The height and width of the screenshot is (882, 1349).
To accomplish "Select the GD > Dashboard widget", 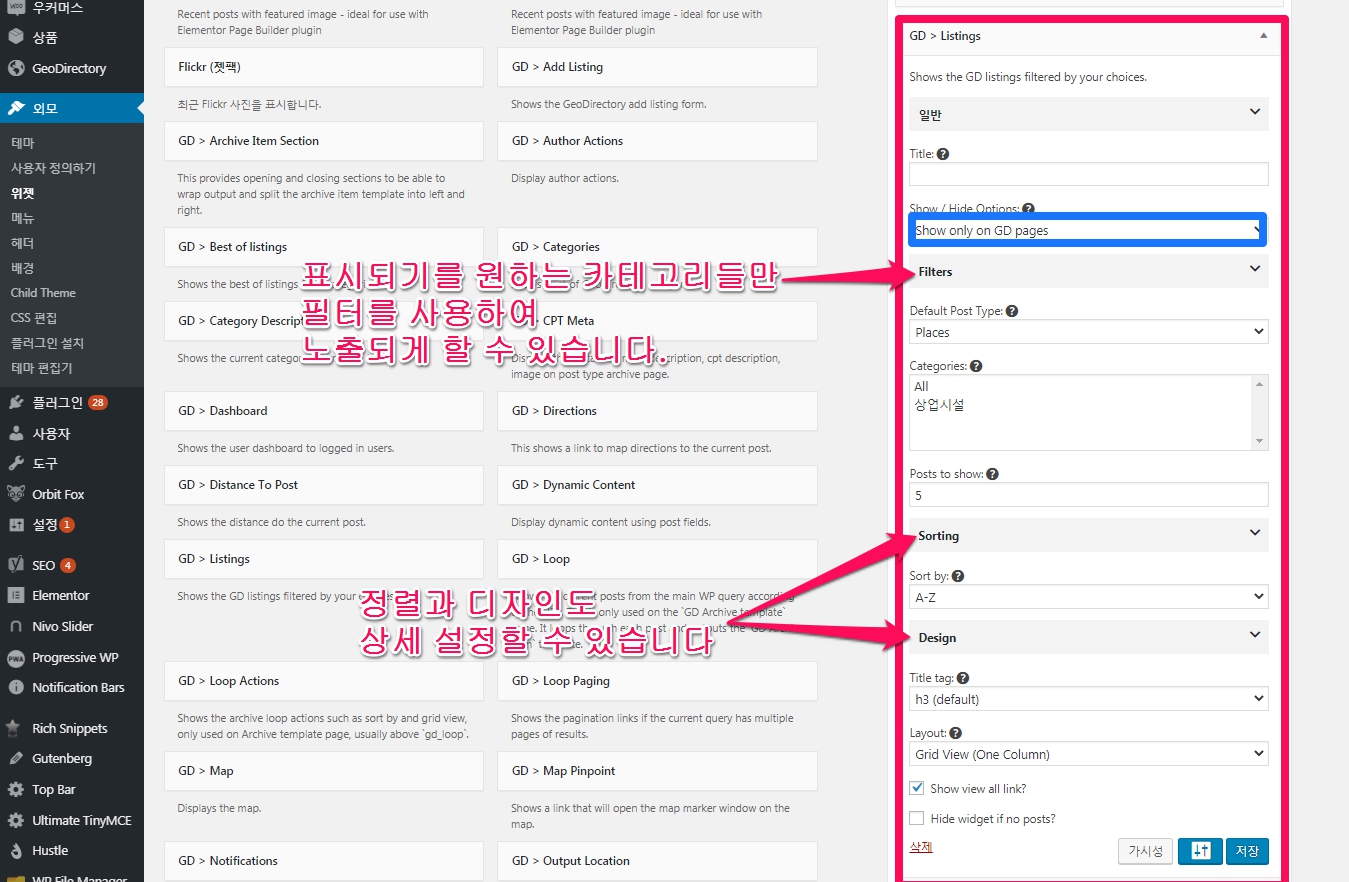I will pyautogui.click(x=324, y=411).
